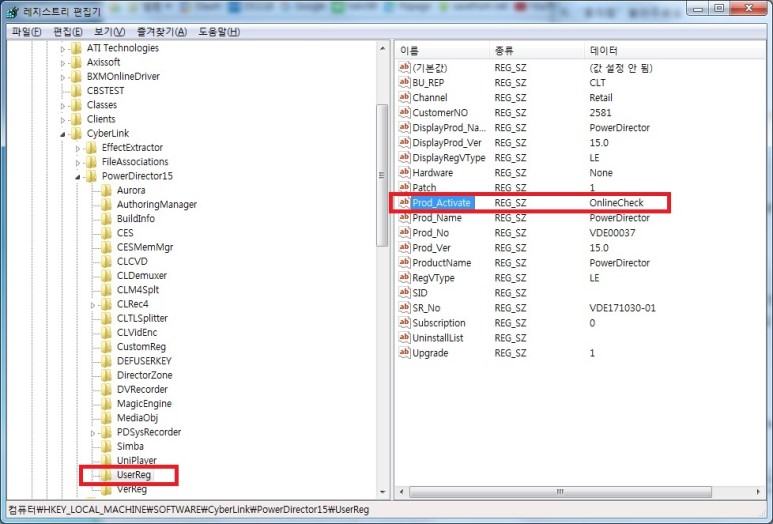The height and width of the screenshot is (524, 773).
Task: Click the string icon of Channel
Action: coord(404,98)
